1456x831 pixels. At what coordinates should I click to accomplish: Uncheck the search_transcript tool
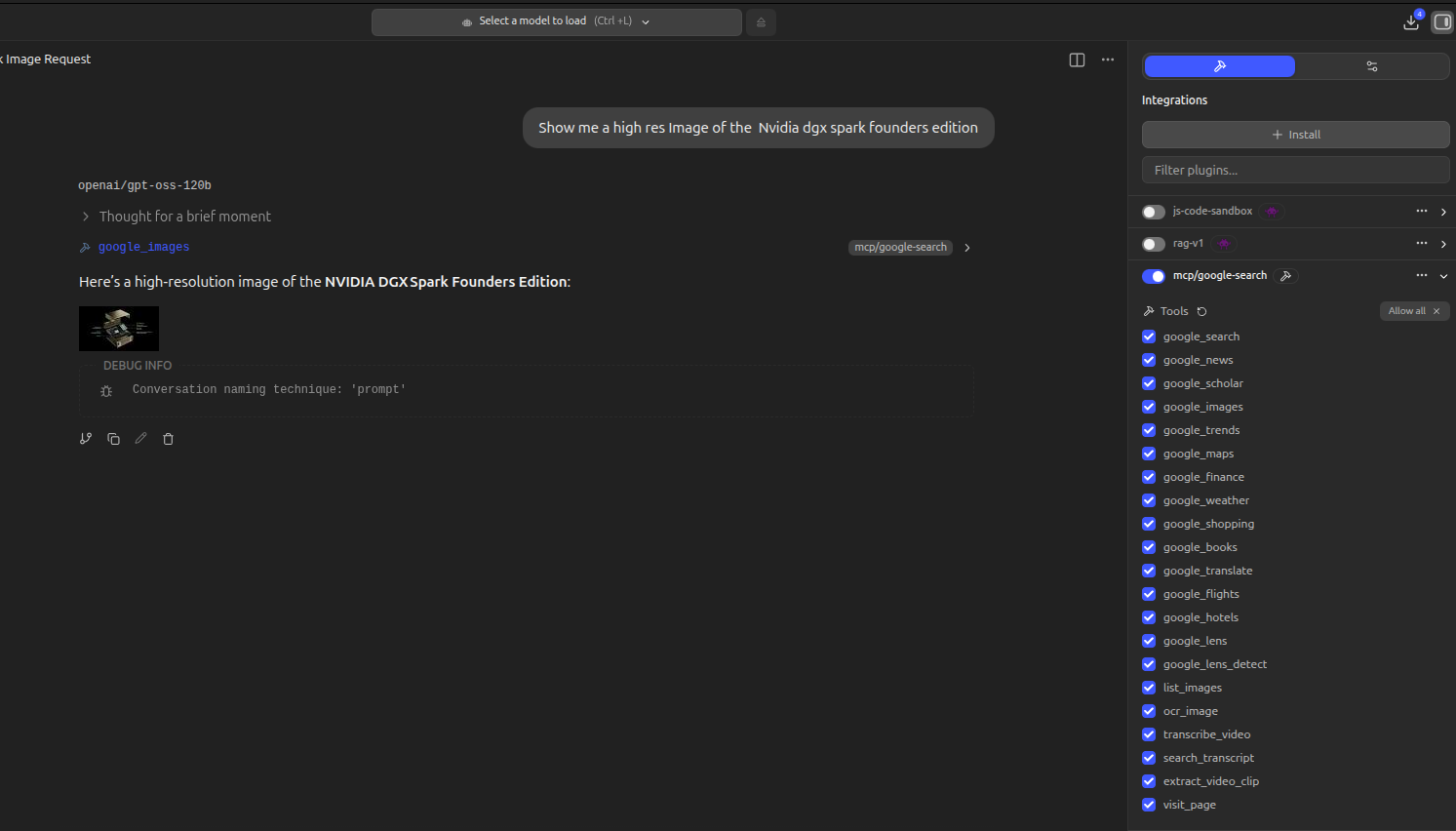[1149, 758]
